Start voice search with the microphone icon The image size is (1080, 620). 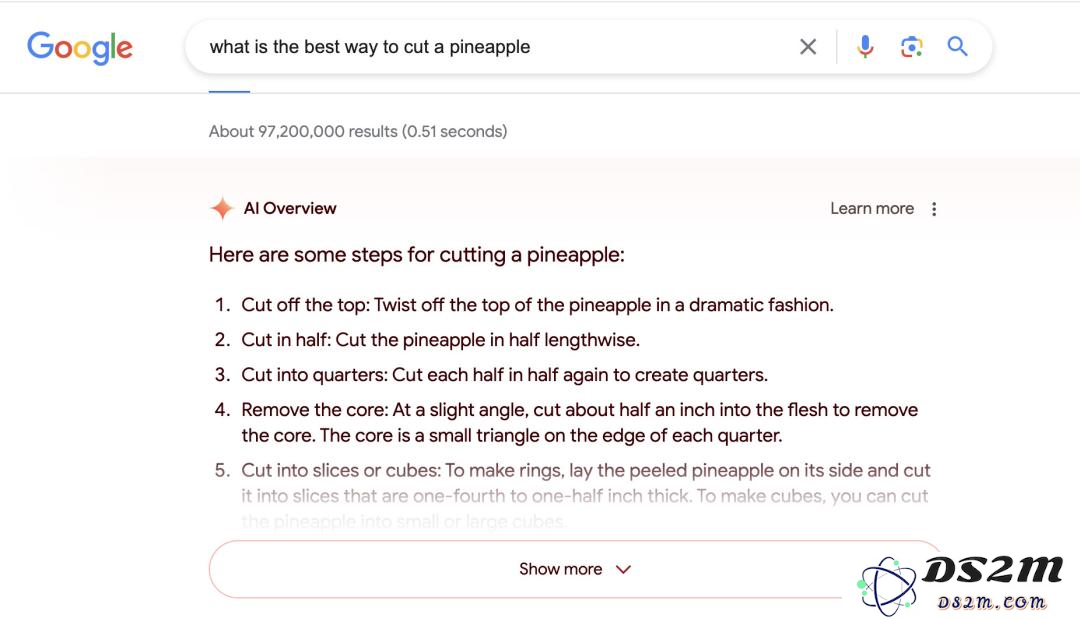point(865,47)
